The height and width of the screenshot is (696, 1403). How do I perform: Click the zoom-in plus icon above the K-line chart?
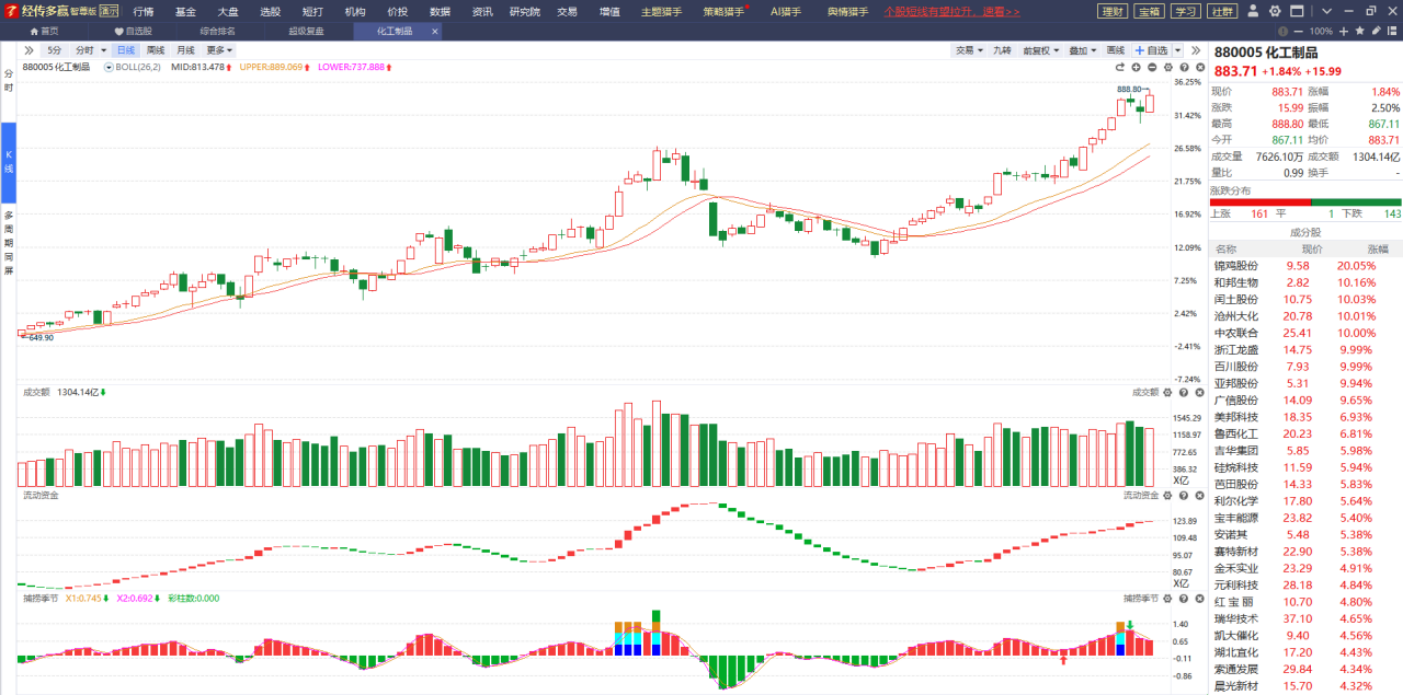click(1136, 67)
